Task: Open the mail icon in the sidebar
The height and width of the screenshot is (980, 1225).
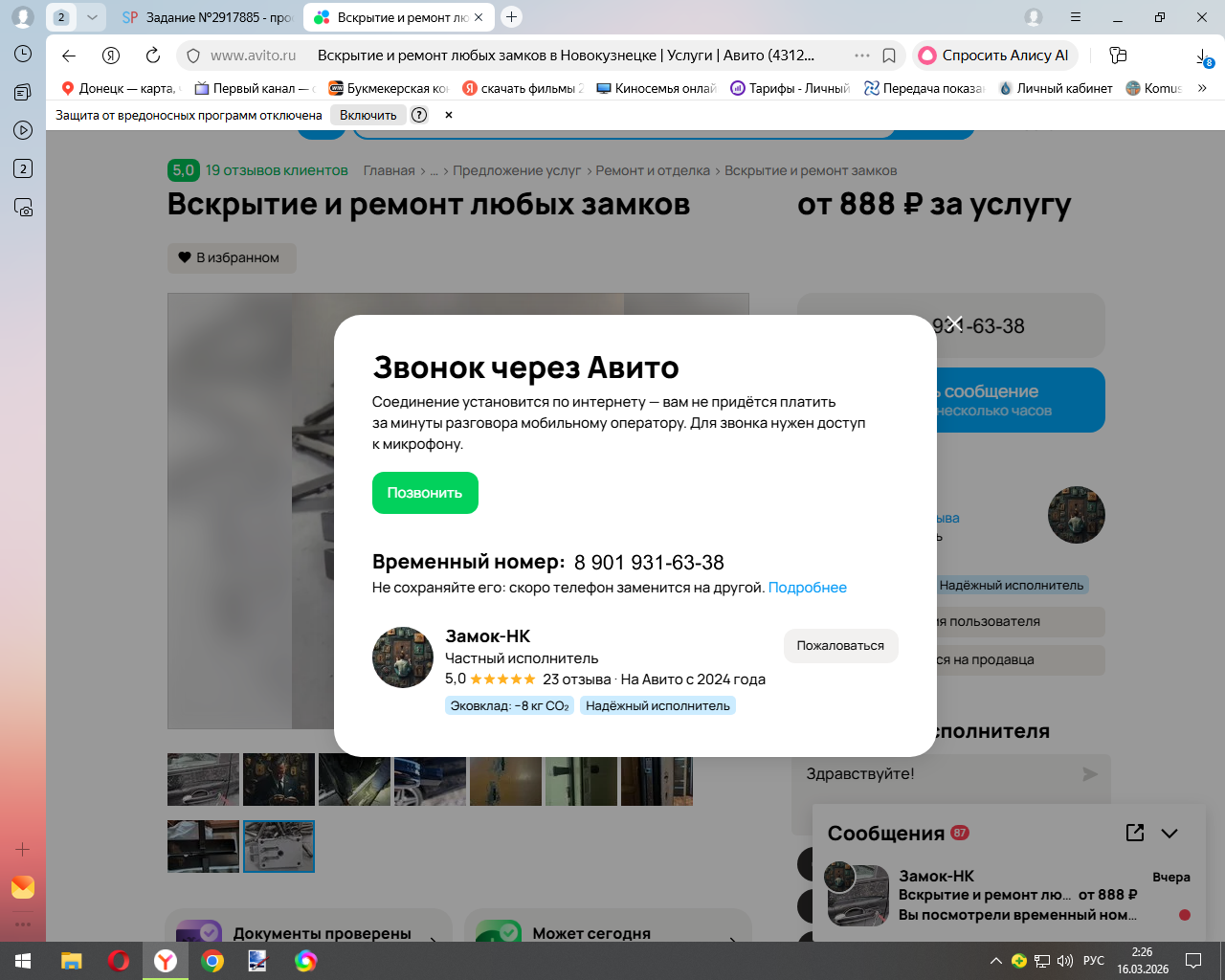Action: pyautogui.click(x=23, y=887)
